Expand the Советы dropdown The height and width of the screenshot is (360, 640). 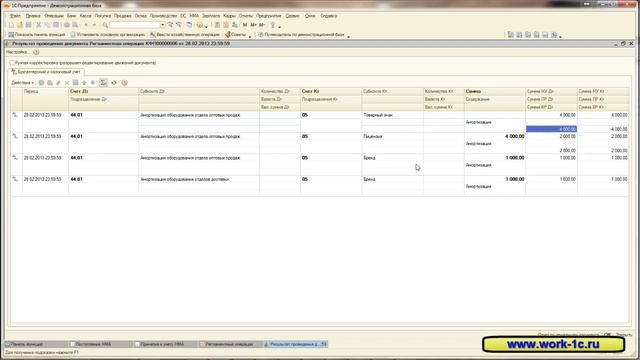[x=250, y=36]
